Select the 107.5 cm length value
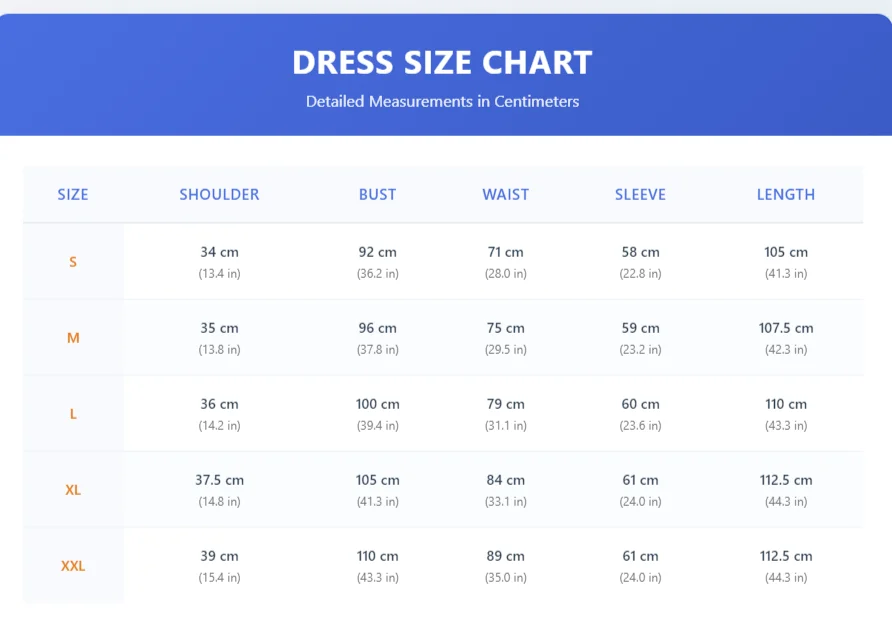 [x=785, y=328]
